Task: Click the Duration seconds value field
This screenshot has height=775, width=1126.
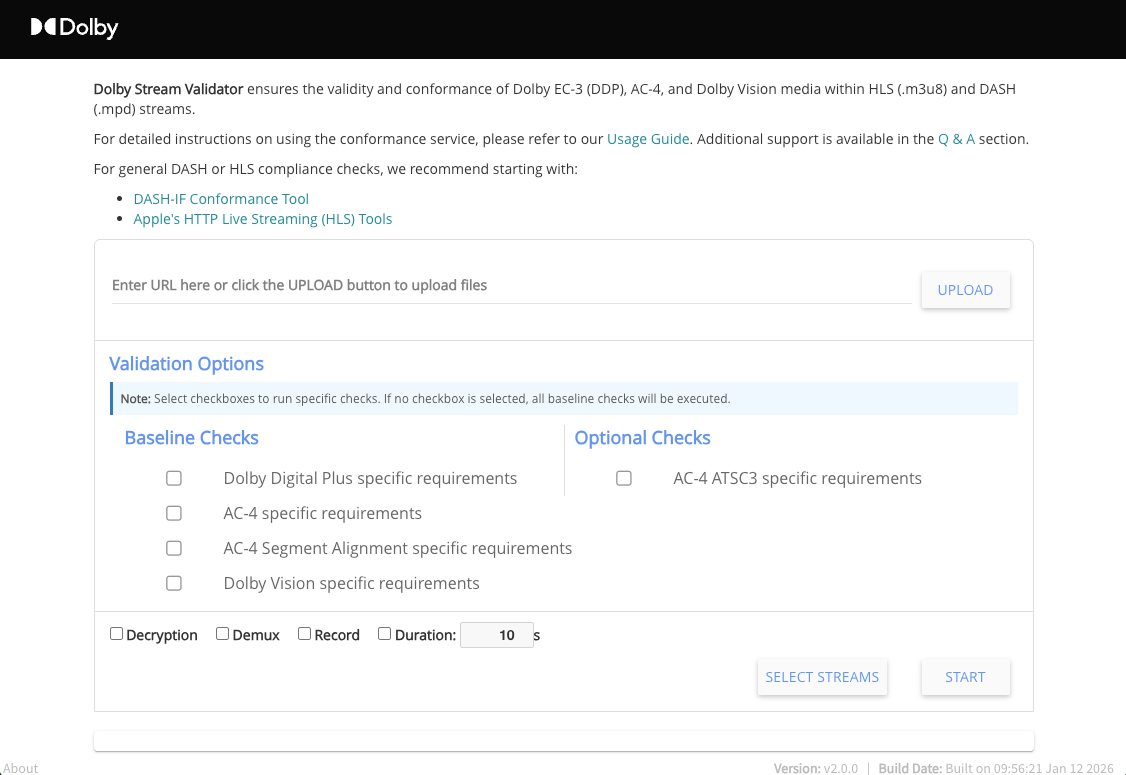Action: pos(496,635)
